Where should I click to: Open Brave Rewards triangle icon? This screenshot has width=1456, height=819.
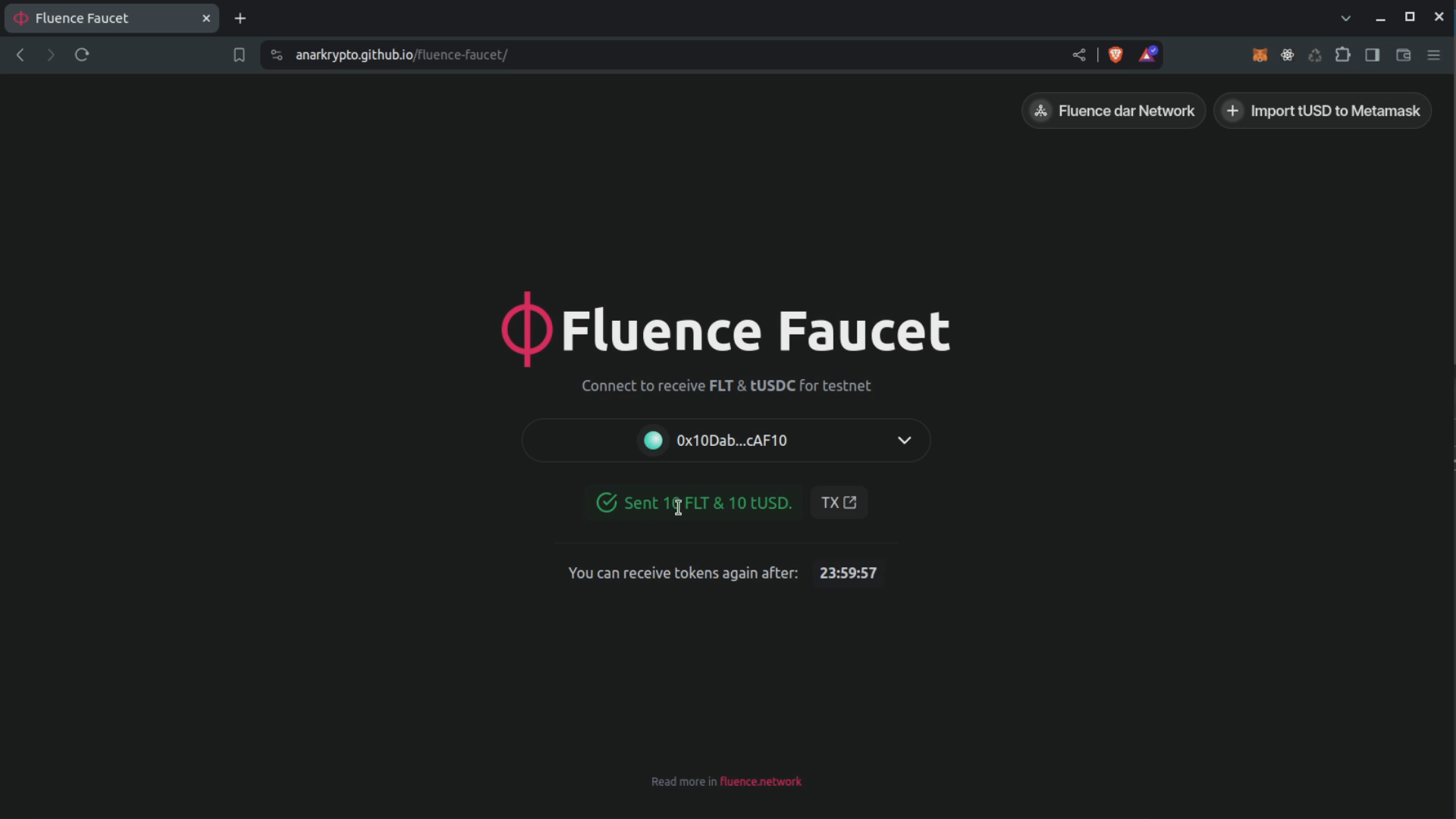(1147, 55)
